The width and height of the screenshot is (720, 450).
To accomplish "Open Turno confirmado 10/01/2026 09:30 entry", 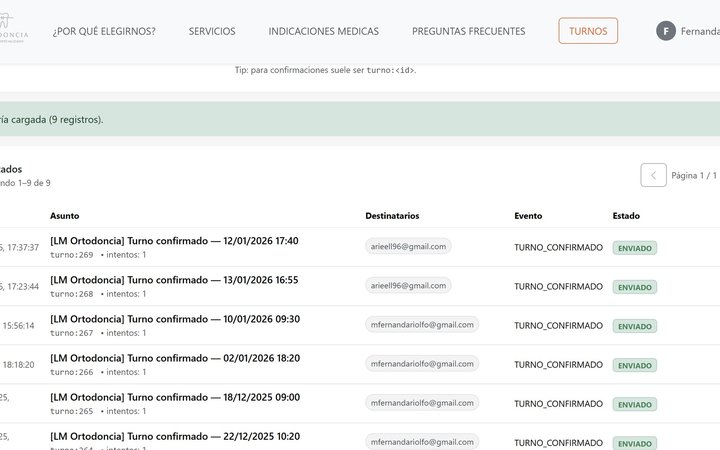I will 174,319.
